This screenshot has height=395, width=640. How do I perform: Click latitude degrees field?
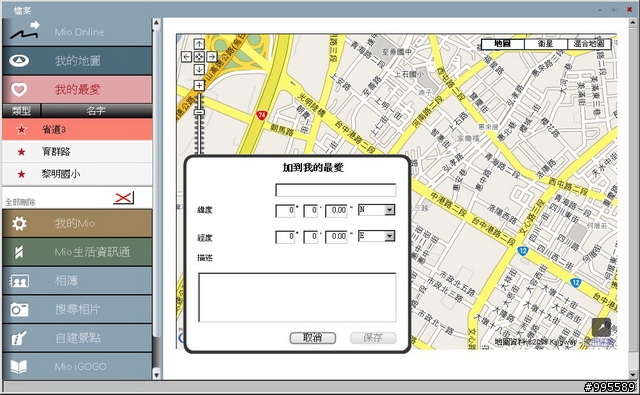(285, 211)
